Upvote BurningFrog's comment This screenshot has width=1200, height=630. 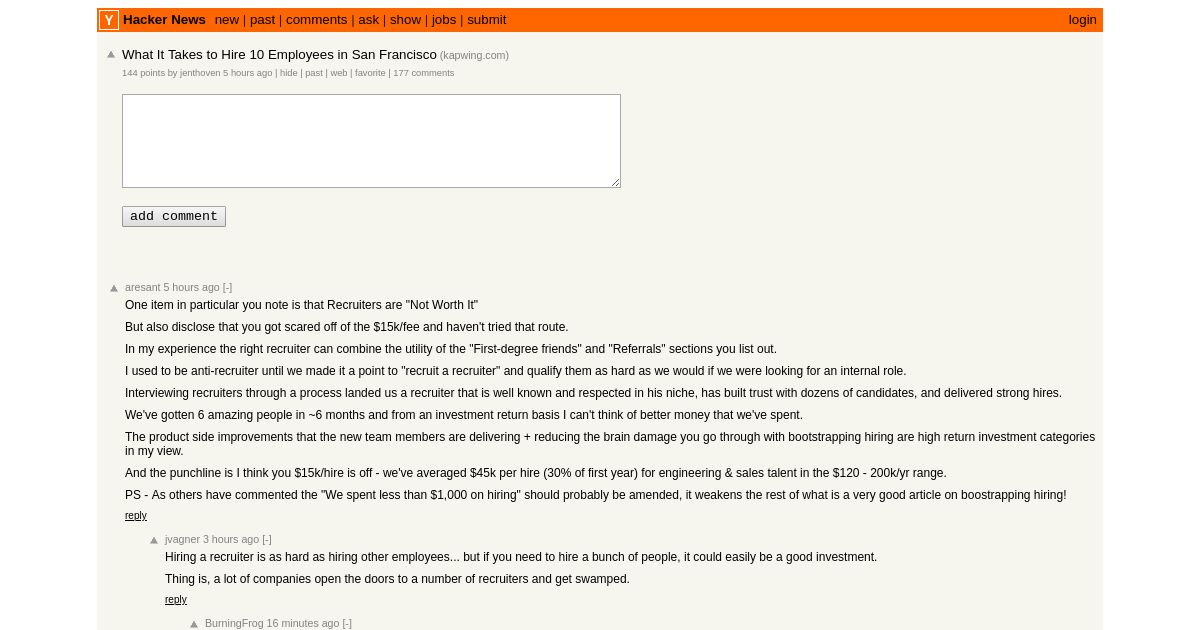194,624
